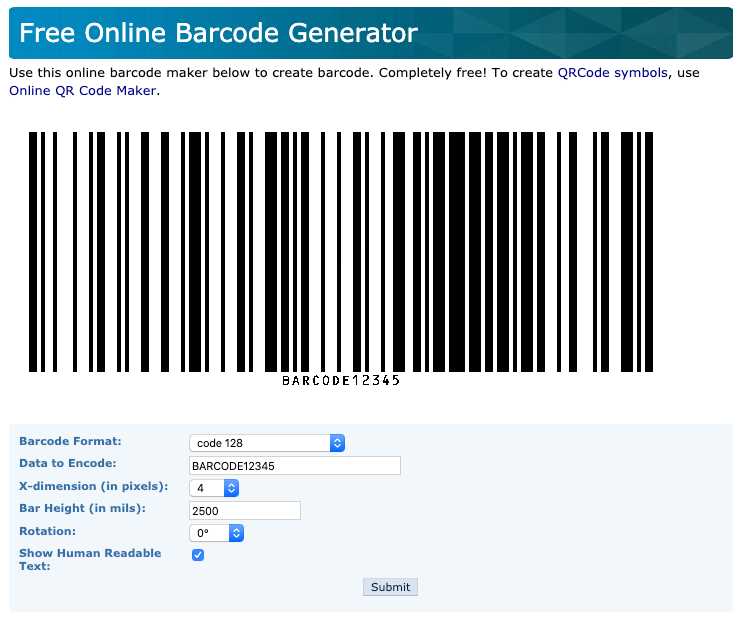Click the BARCODE12345 text under barcode
The width and height of the screenshot is (745, 620).
pos(341,381)
